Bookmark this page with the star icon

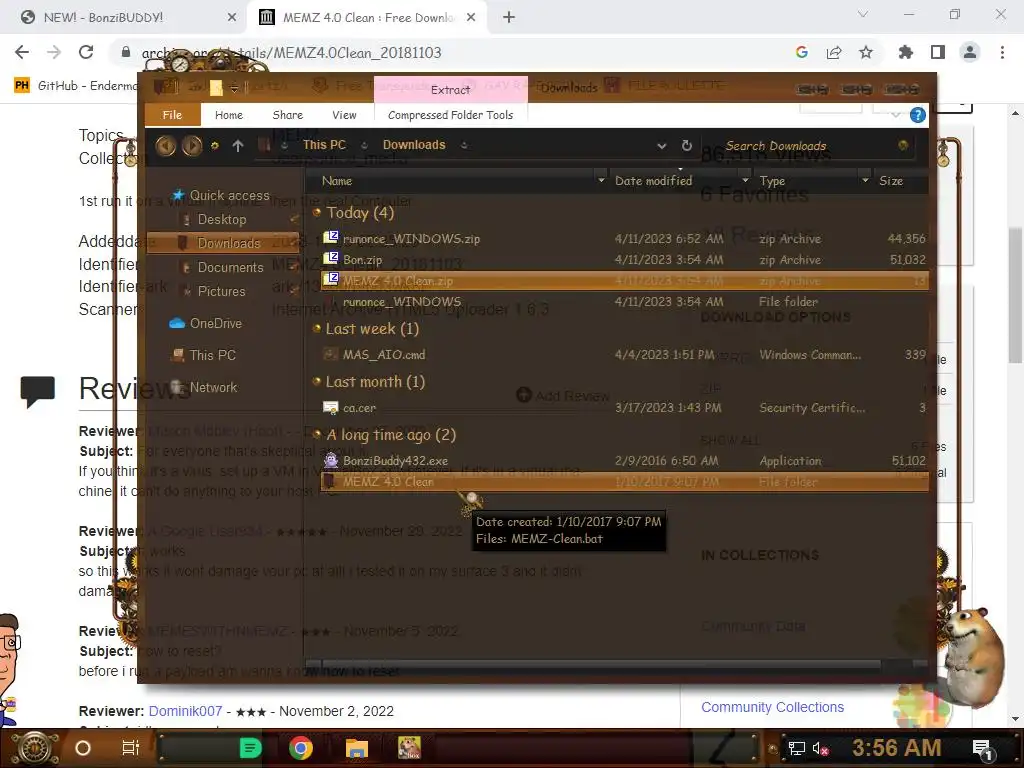(866, 52)
